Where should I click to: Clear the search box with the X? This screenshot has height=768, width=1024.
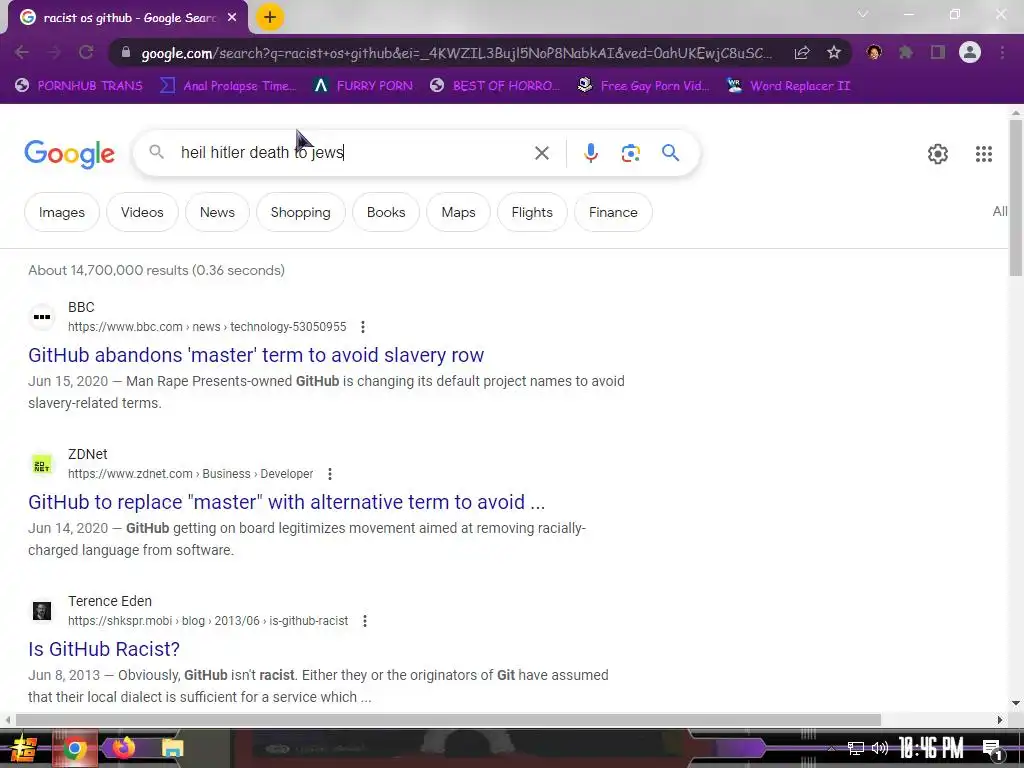(541, 153)
